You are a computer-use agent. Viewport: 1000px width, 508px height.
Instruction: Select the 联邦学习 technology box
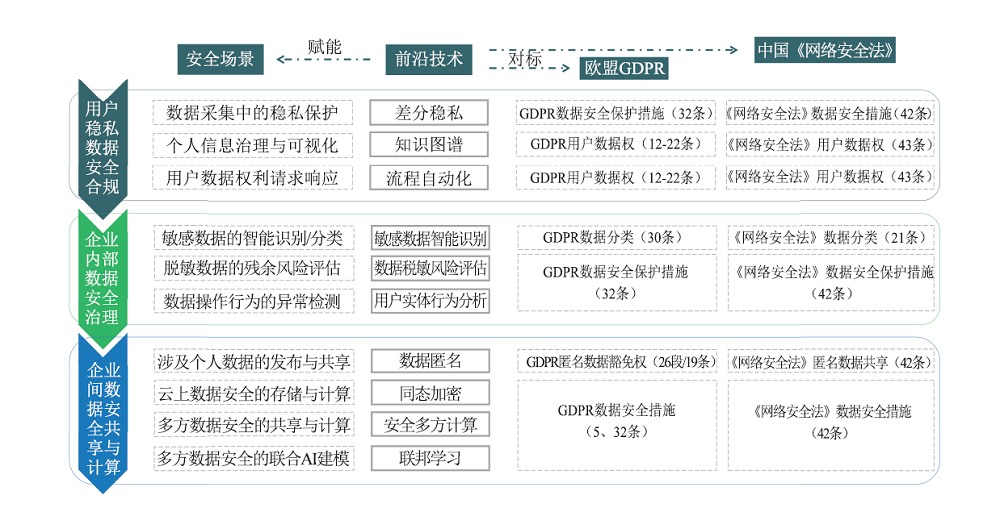(x=430, y=458)
